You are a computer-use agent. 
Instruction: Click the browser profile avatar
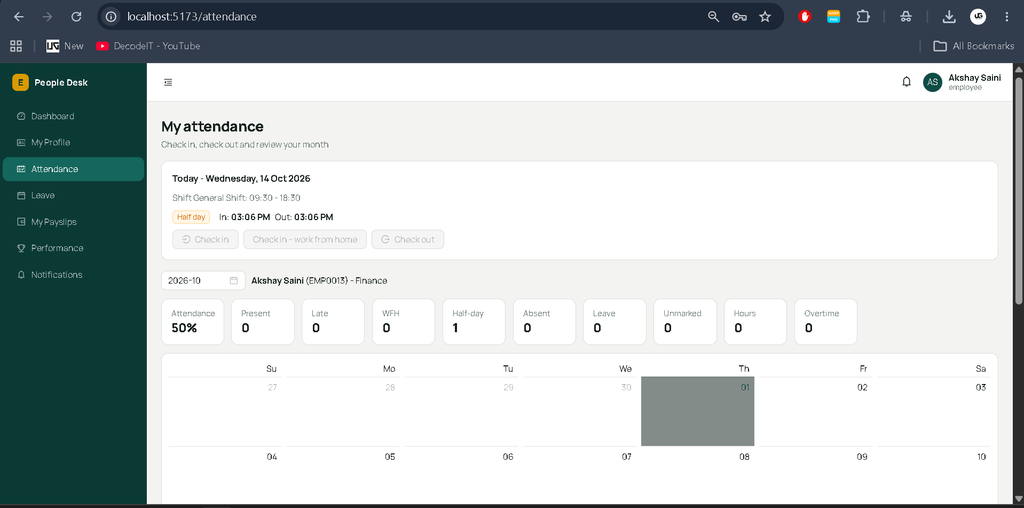pos(978,17)
